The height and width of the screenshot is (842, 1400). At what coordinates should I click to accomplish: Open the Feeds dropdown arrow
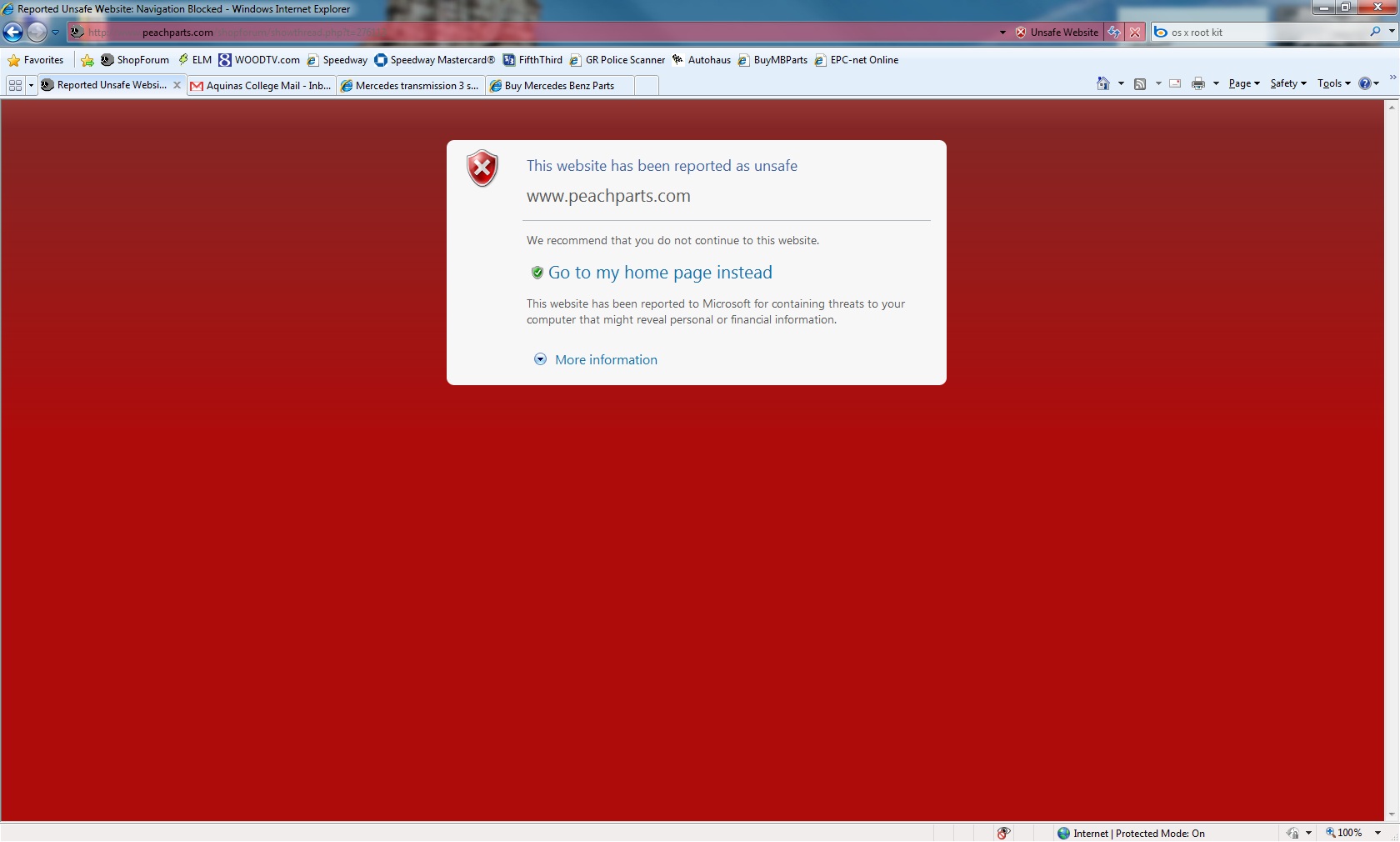pyautogui.click(x=1158, y=83)
